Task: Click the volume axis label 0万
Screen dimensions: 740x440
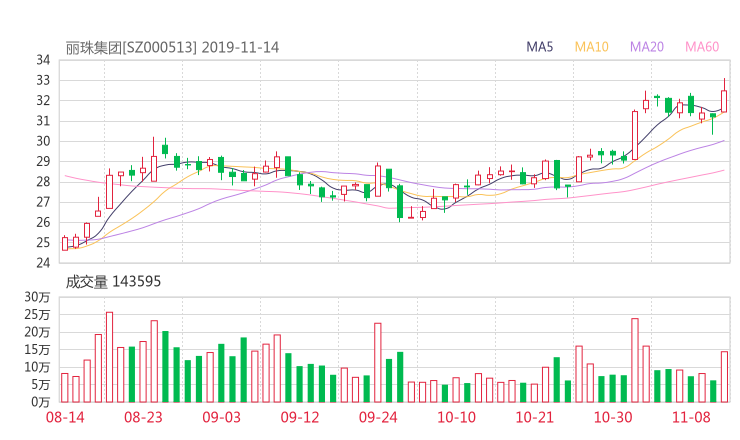Action: pyautogui.click(x=41, y=402)
